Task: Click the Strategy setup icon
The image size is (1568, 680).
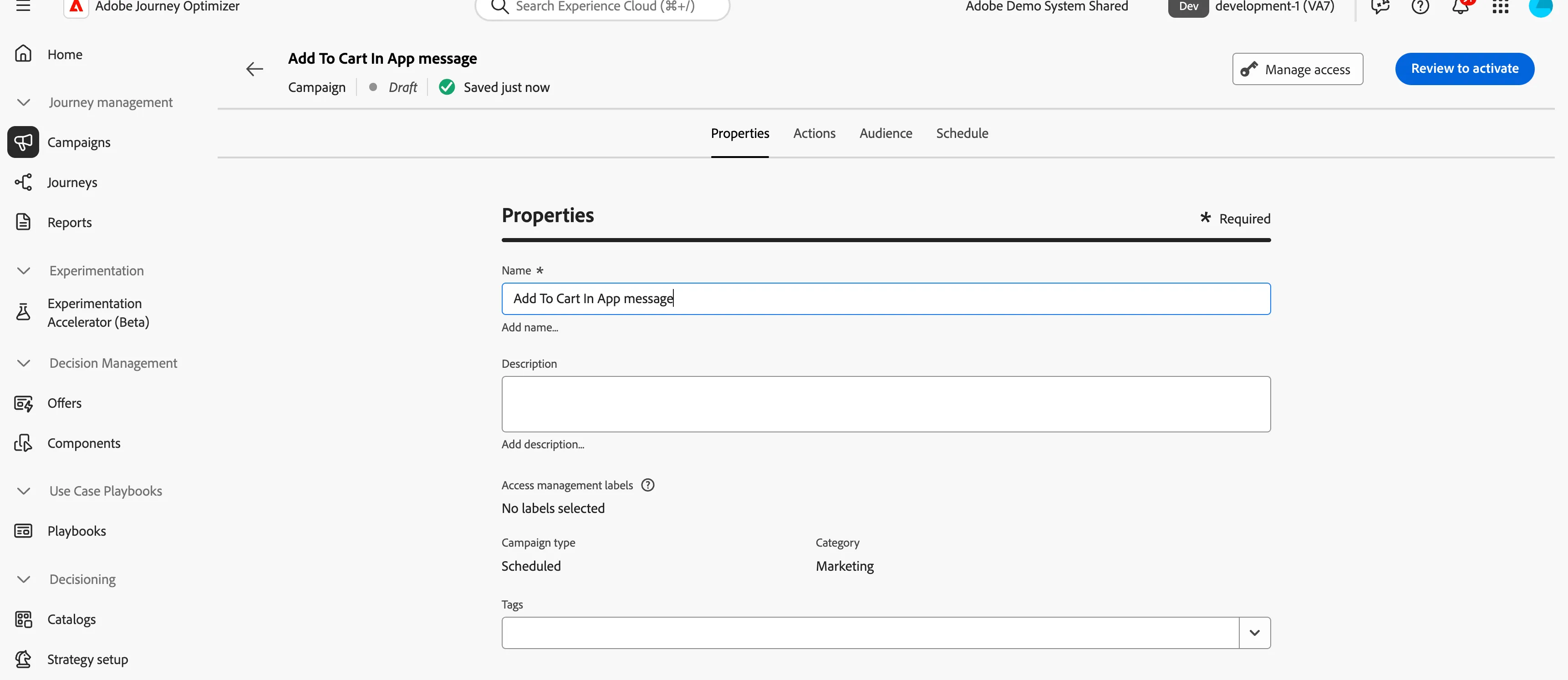Action: point(23,660)
